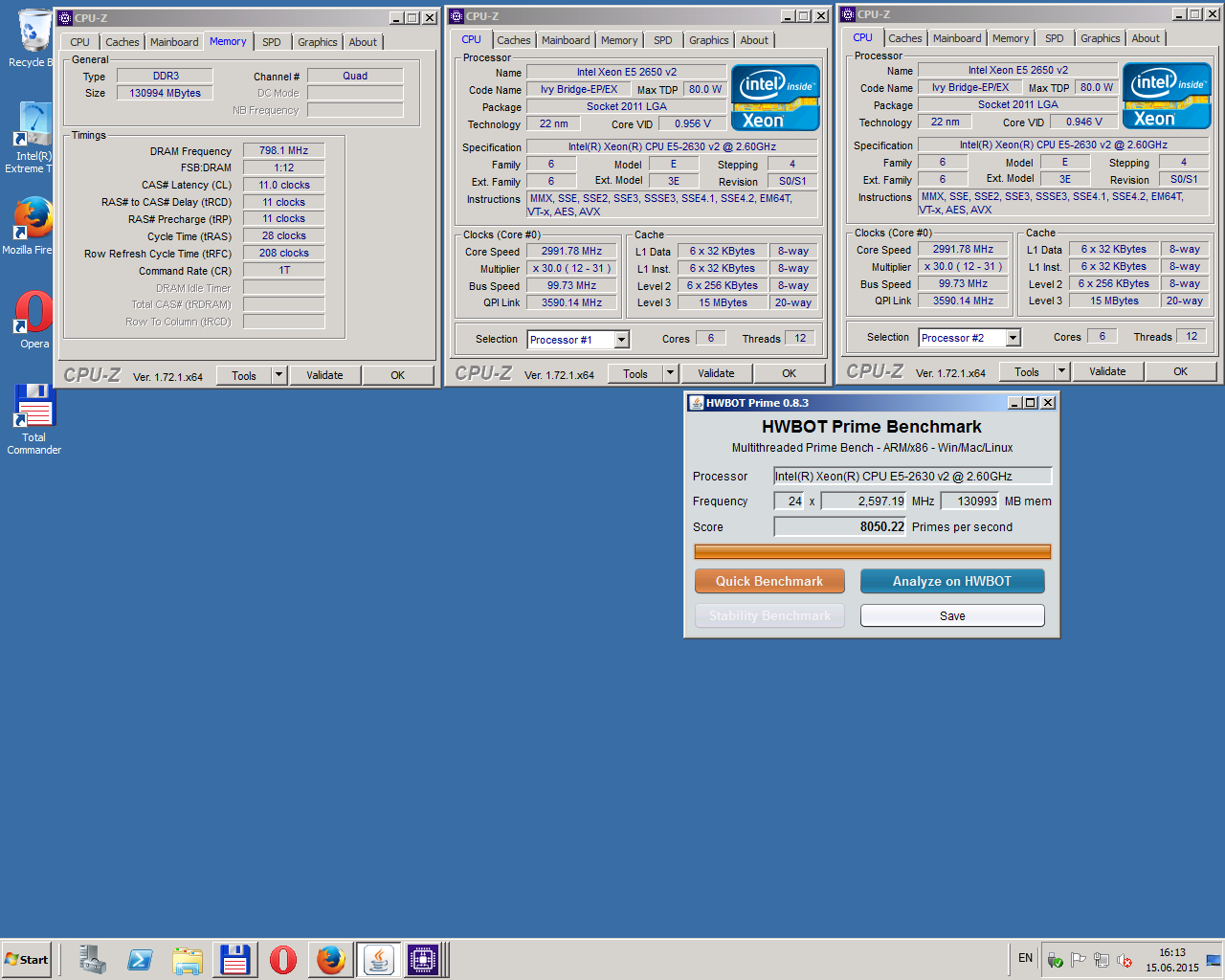
Task: Open Opera from the taskbar
Action: (283, 960)
